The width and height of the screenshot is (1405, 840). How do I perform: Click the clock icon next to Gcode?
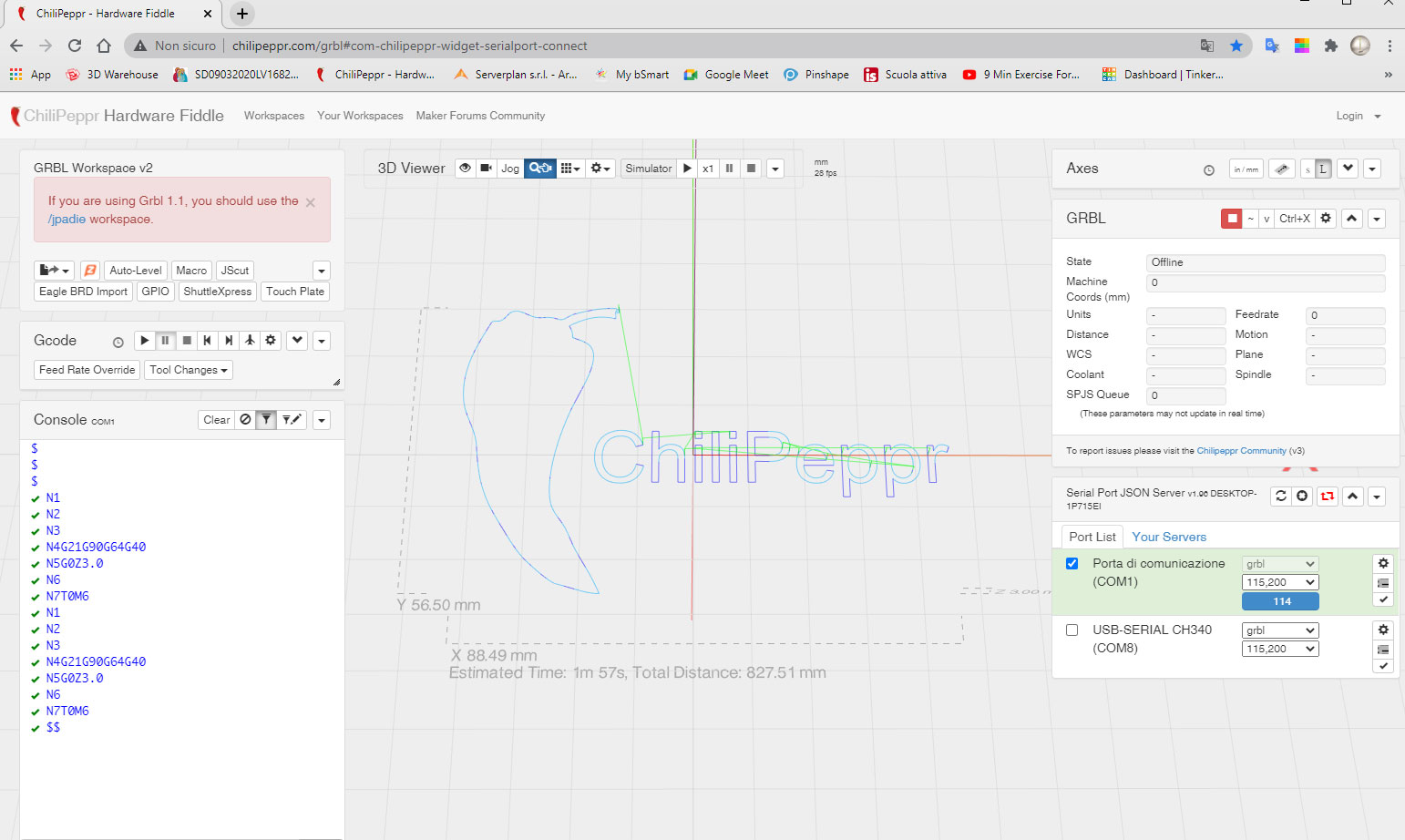click(x=118, y=343)
